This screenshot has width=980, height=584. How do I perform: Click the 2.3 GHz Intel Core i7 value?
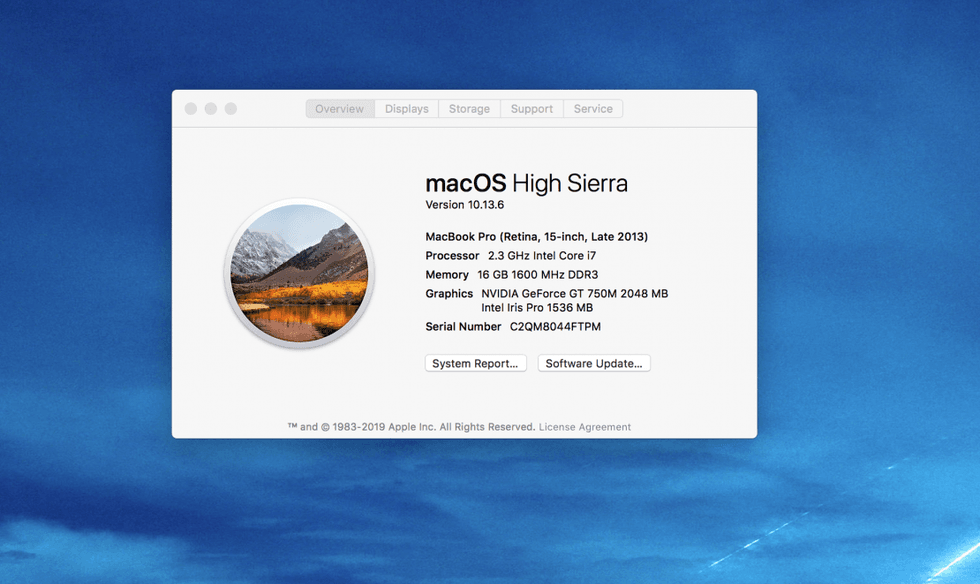(x=542, y=256)
